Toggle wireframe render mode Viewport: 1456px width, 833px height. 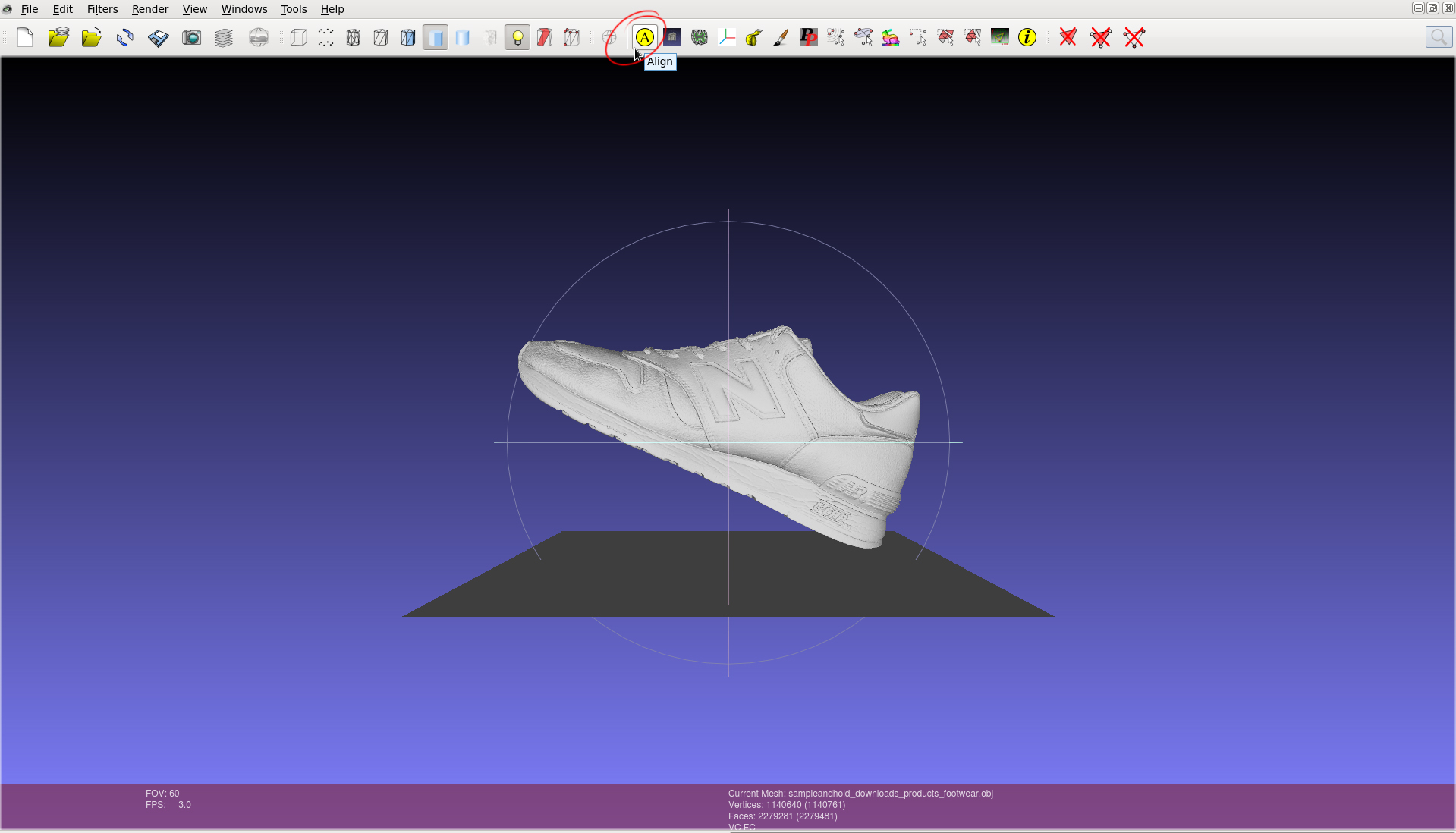pos(354,37)
